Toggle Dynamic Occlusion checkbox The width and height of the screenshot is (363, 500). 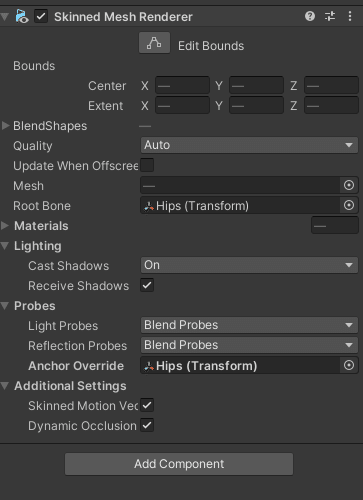coord(147,425)
